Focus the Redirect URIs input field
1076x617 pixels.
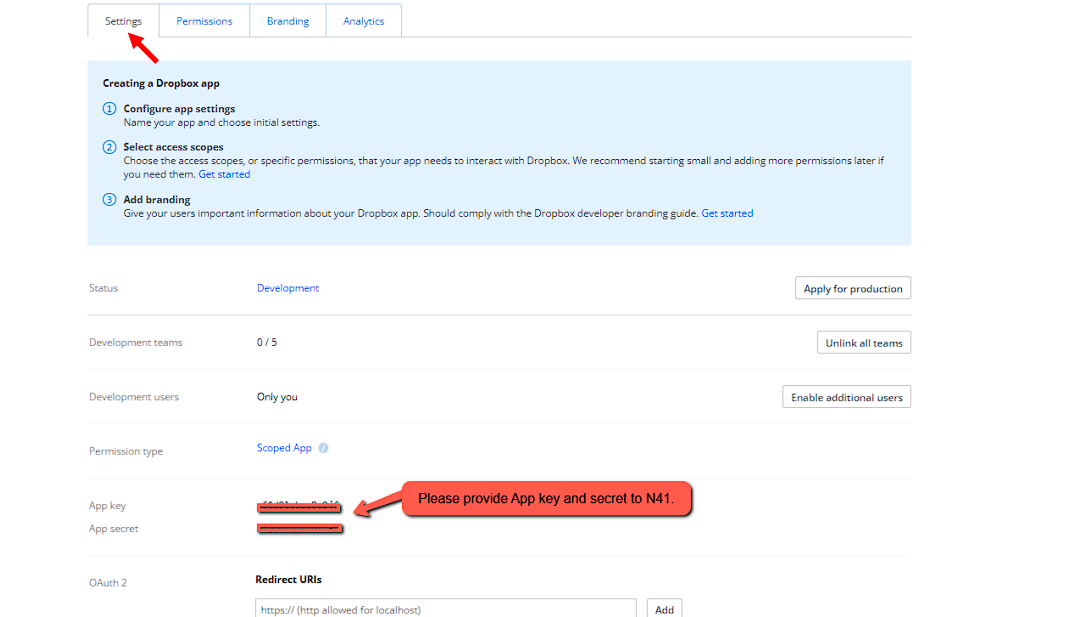(446, 609)
